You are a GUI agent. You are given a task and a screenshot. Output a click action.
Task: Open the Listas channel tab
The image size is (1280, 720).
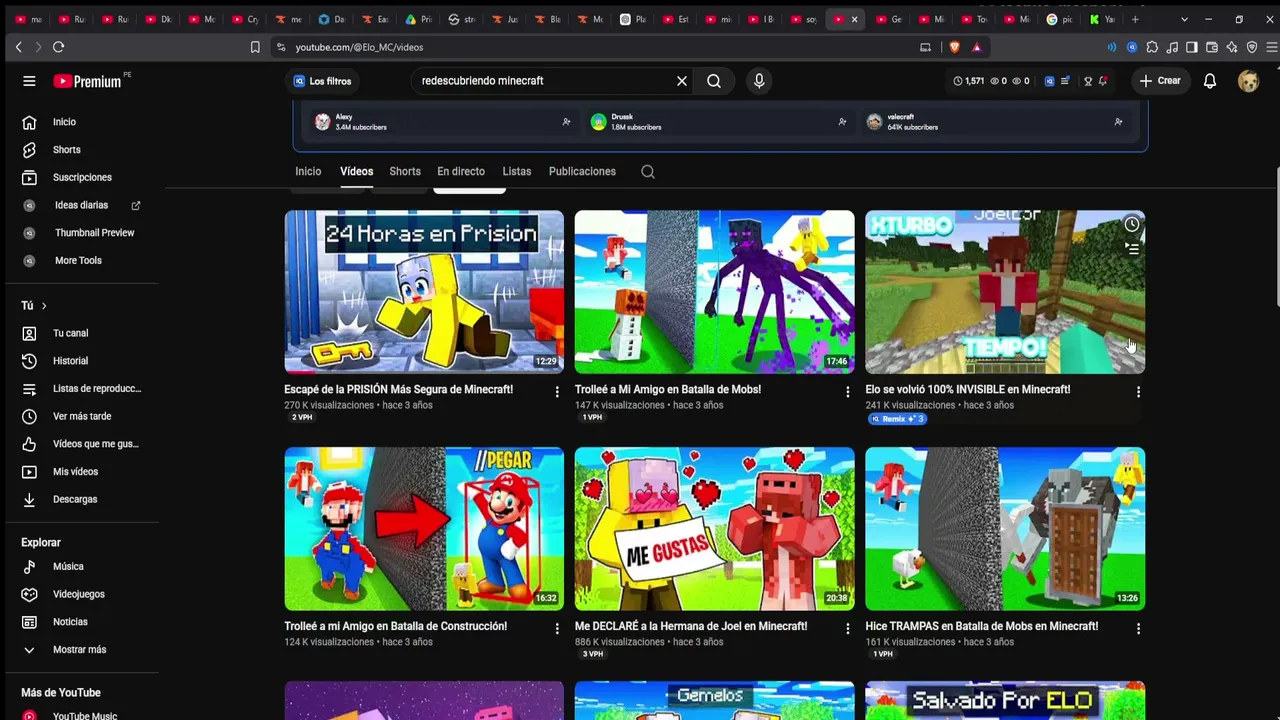pos(517,172)
